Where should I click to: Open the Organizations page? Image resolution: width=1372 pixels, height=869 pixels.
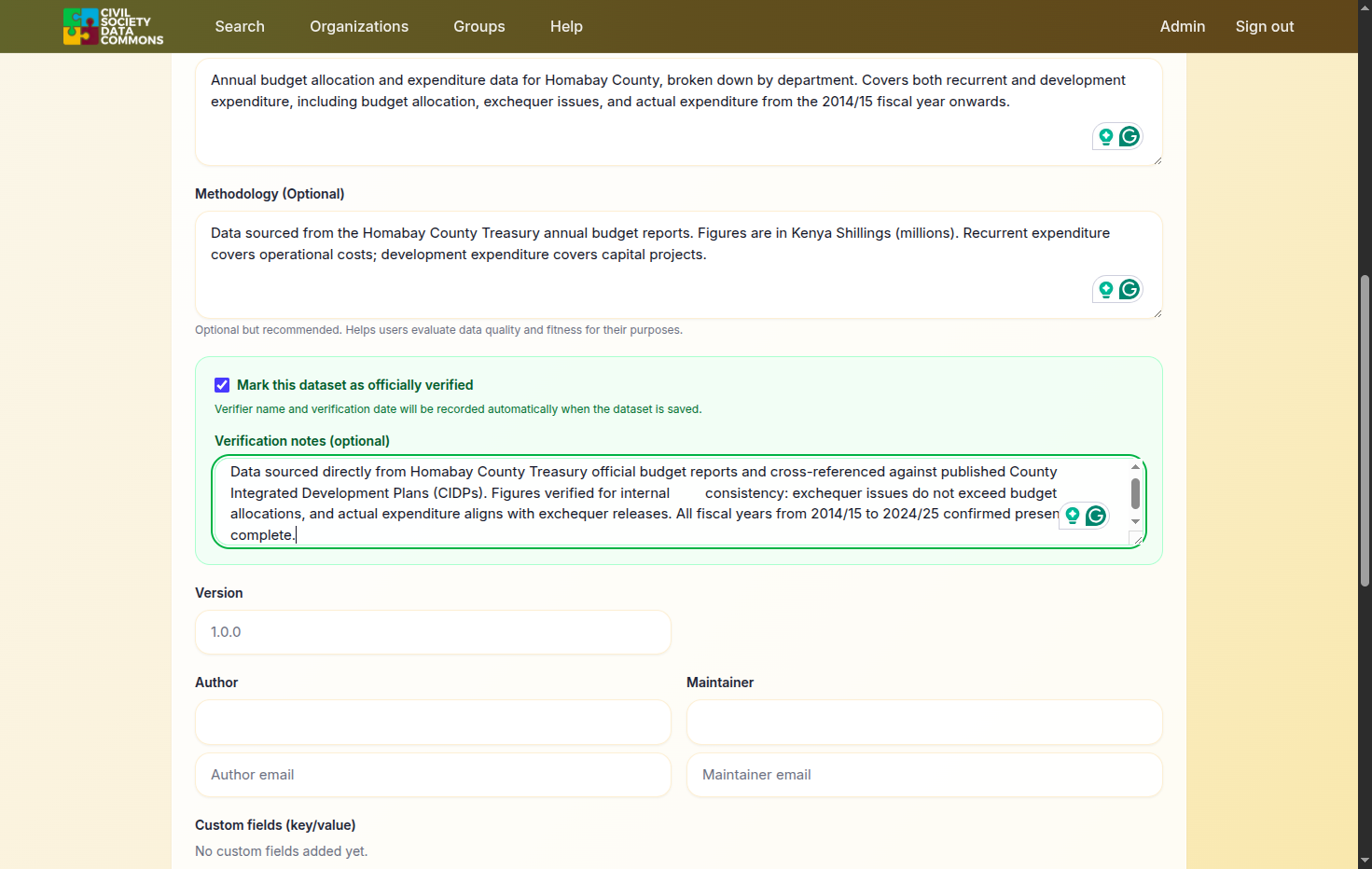pos(359,26)
